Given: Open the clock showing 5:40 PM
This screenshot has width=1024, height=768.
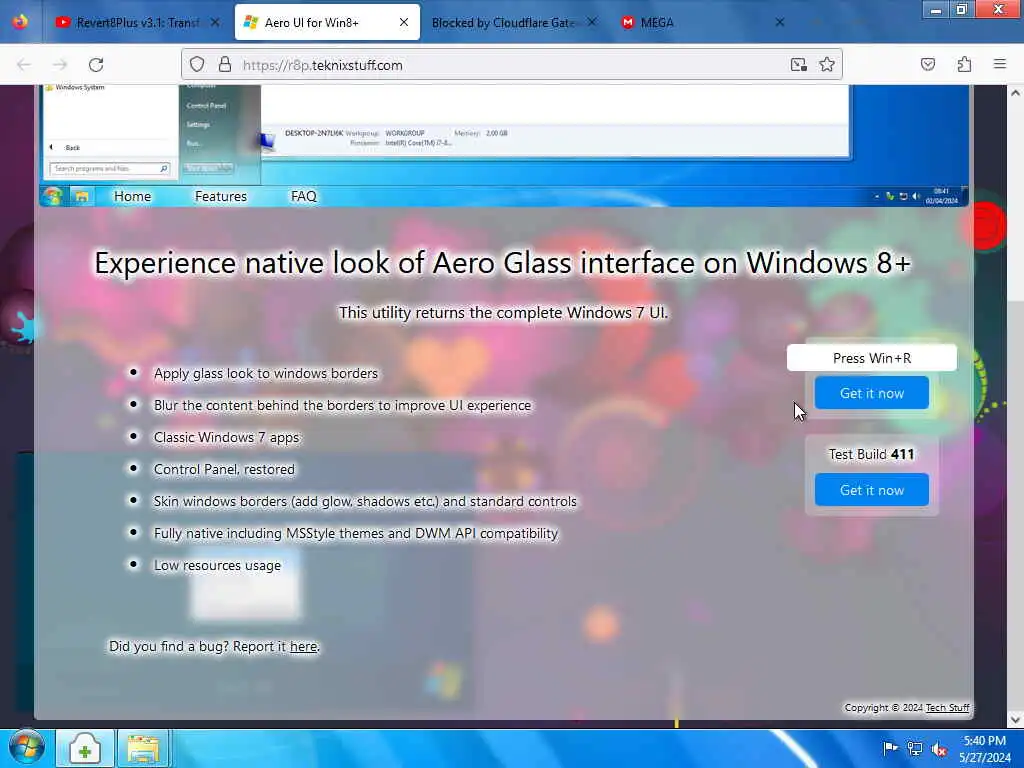Looking at the screenshot, I should 985,749.
